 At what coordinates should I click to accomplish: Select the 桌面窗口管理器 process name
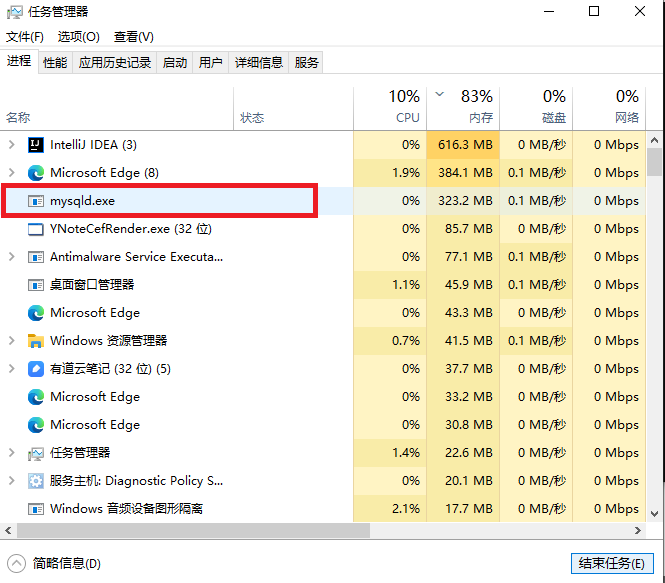(x=92, y=285)
